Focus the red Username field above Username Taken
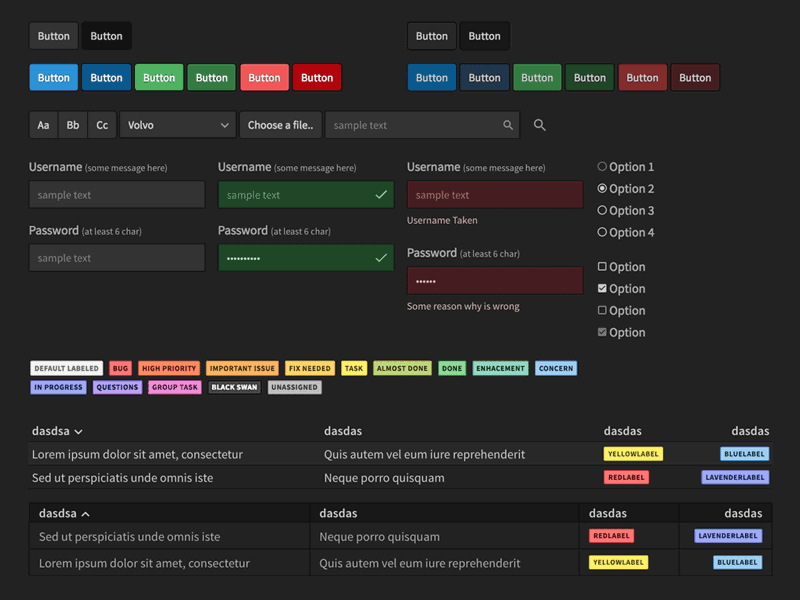The width and height of the screenshot is (800, 600). pos(495,195)
